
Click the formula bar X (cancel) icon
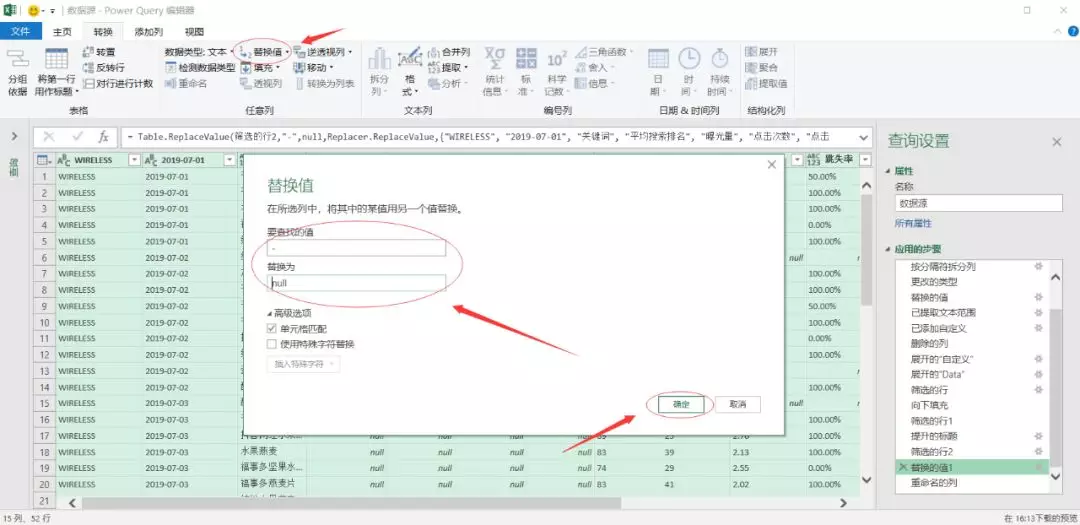tap(50, 136)
